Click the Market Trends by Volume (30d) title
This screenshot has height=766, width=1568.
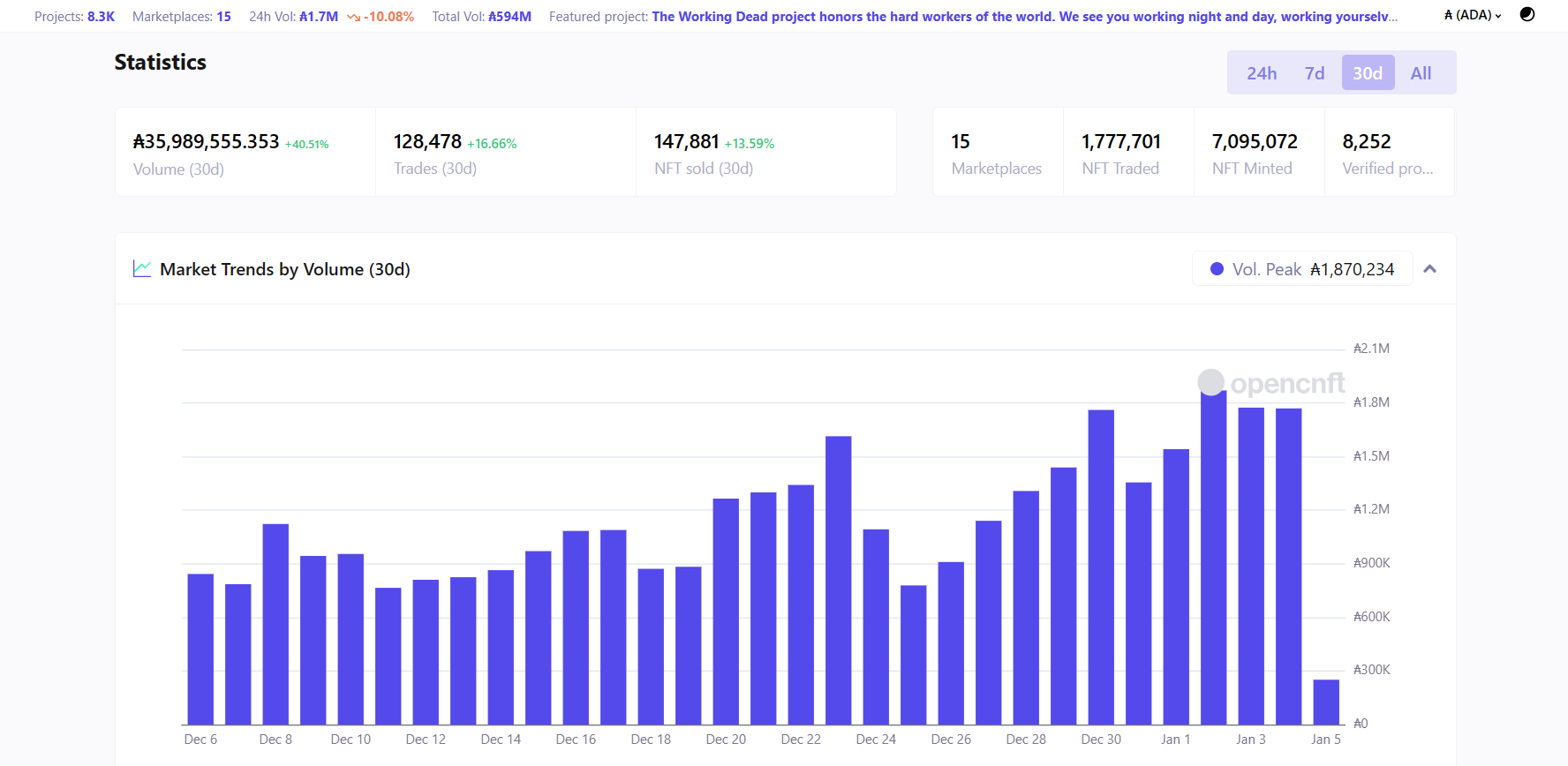point(285,269)
